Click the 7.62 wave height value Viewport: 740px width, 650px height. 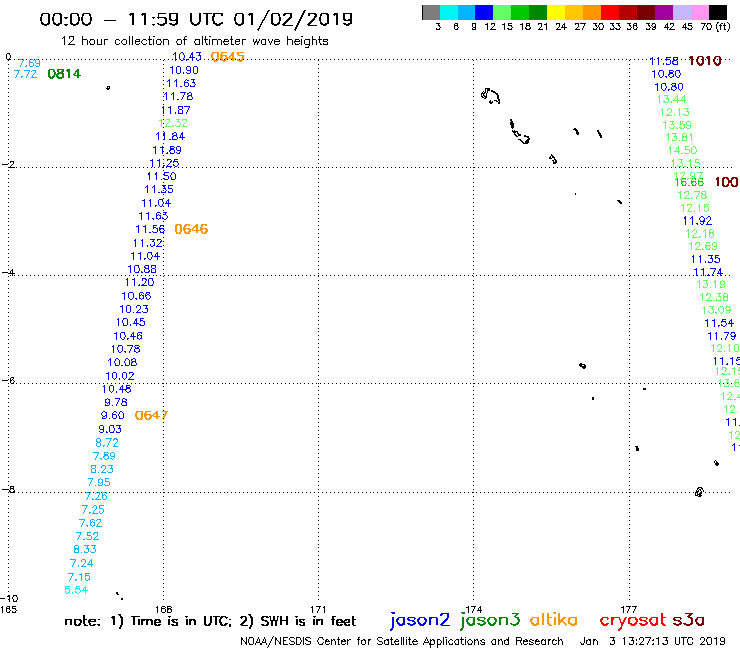(x=90, y=523)
